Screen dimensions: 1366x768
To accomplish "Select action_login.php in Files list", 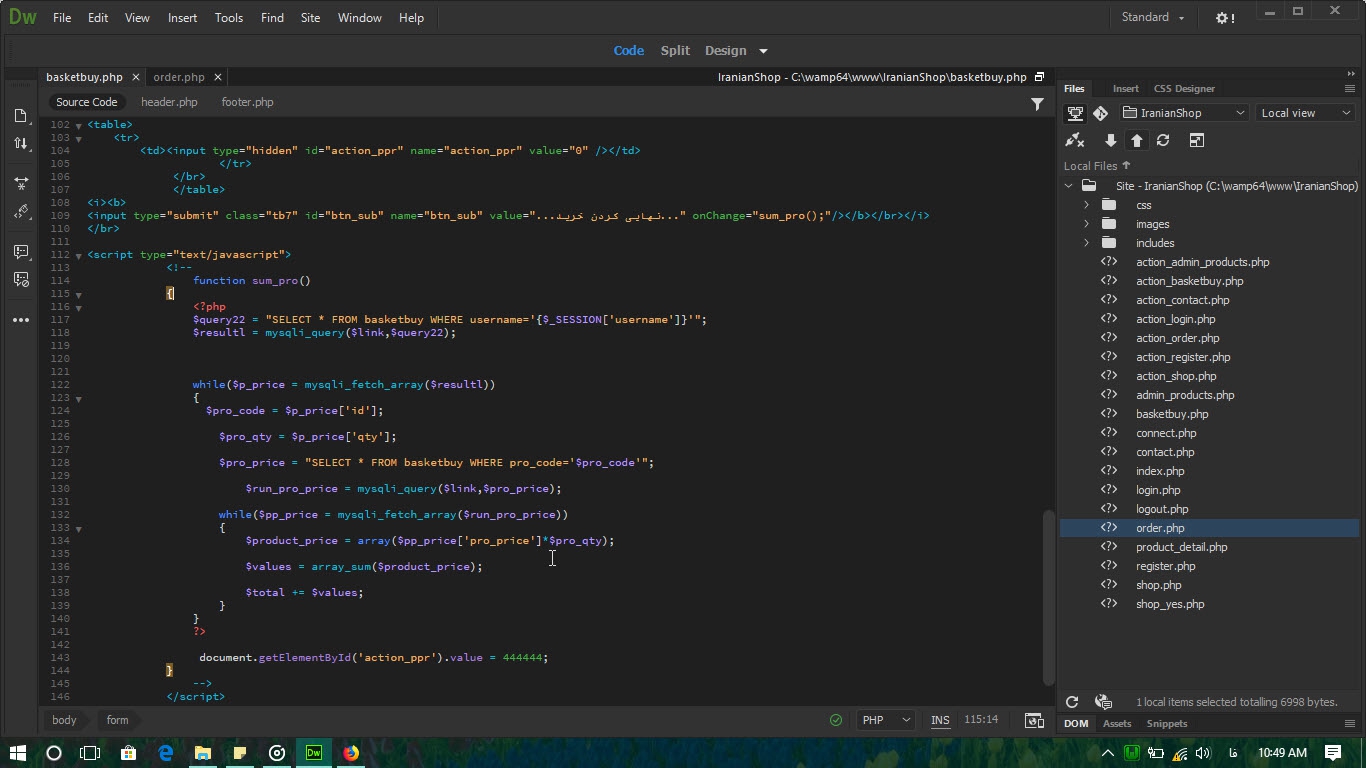I will [x=1175, y=319].
